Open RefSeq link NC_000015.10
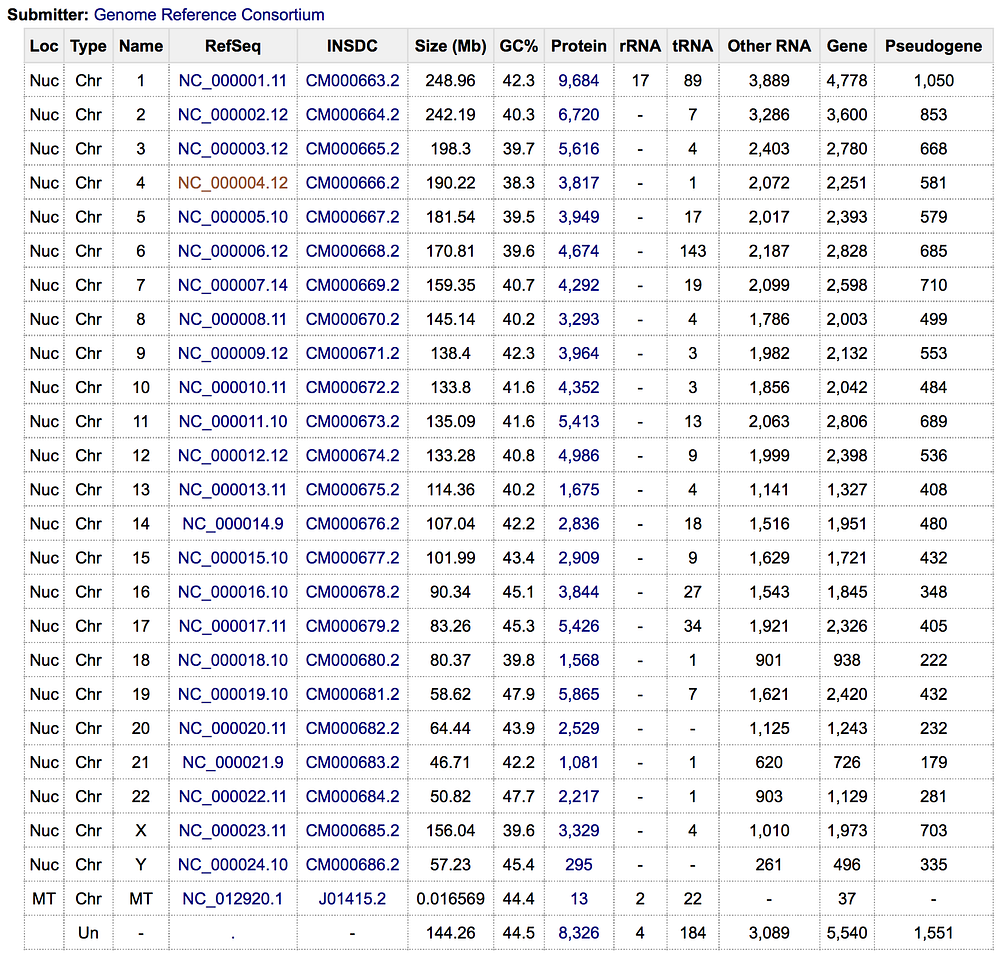Image resolution: width=1000 pixels, height=960 pixels. 233,558
